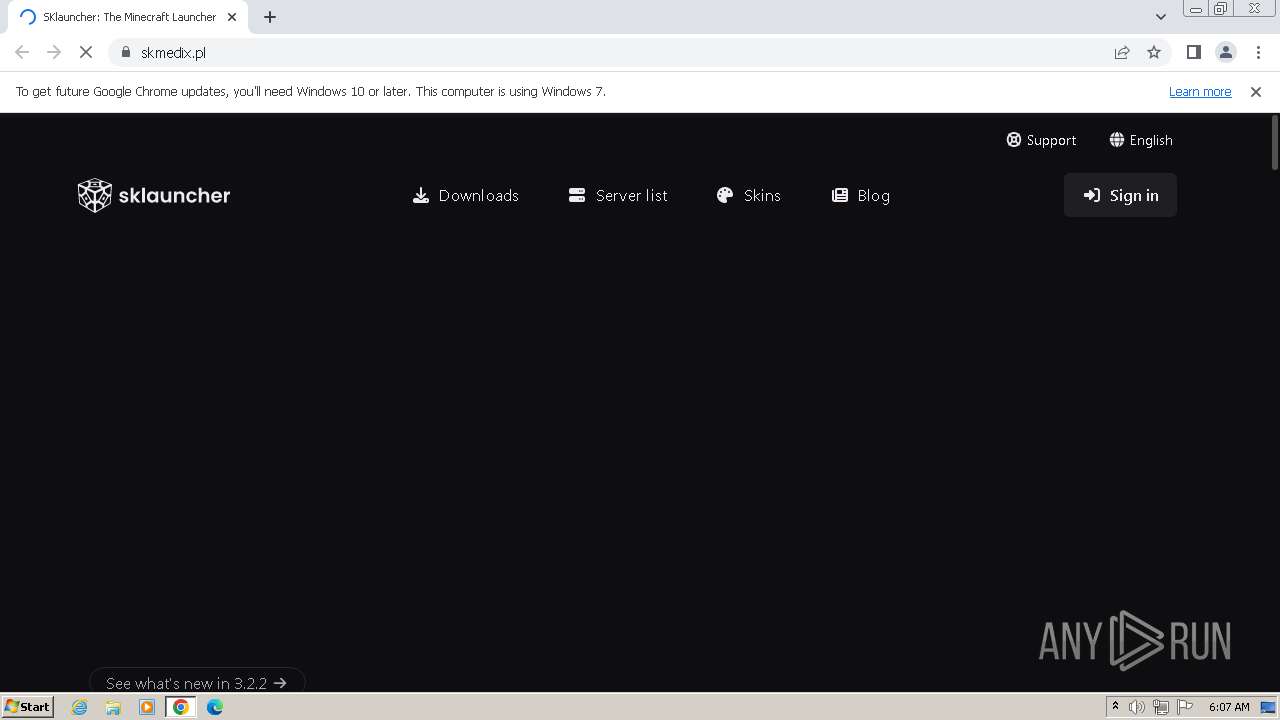The image size is (1280, 720).
Task: Dismiss the Chrome update notification bar
Action: [x=1256, y=91]
